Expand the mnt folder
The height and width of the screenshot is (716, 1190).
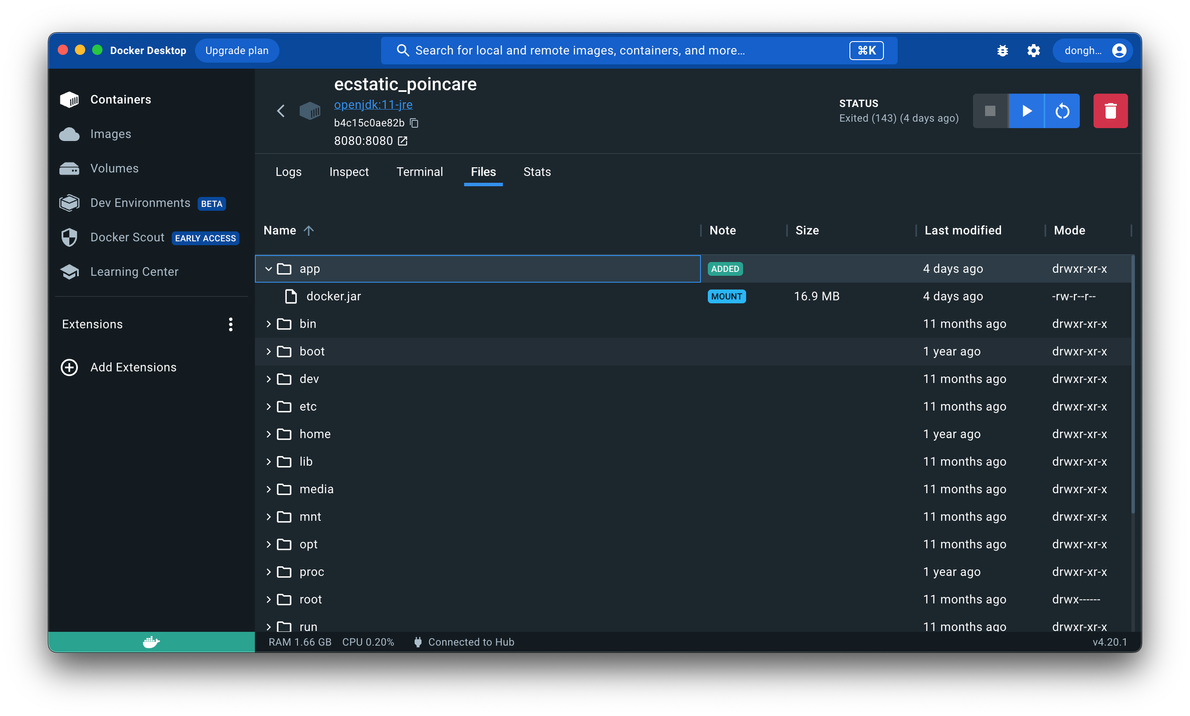point(268,517)
